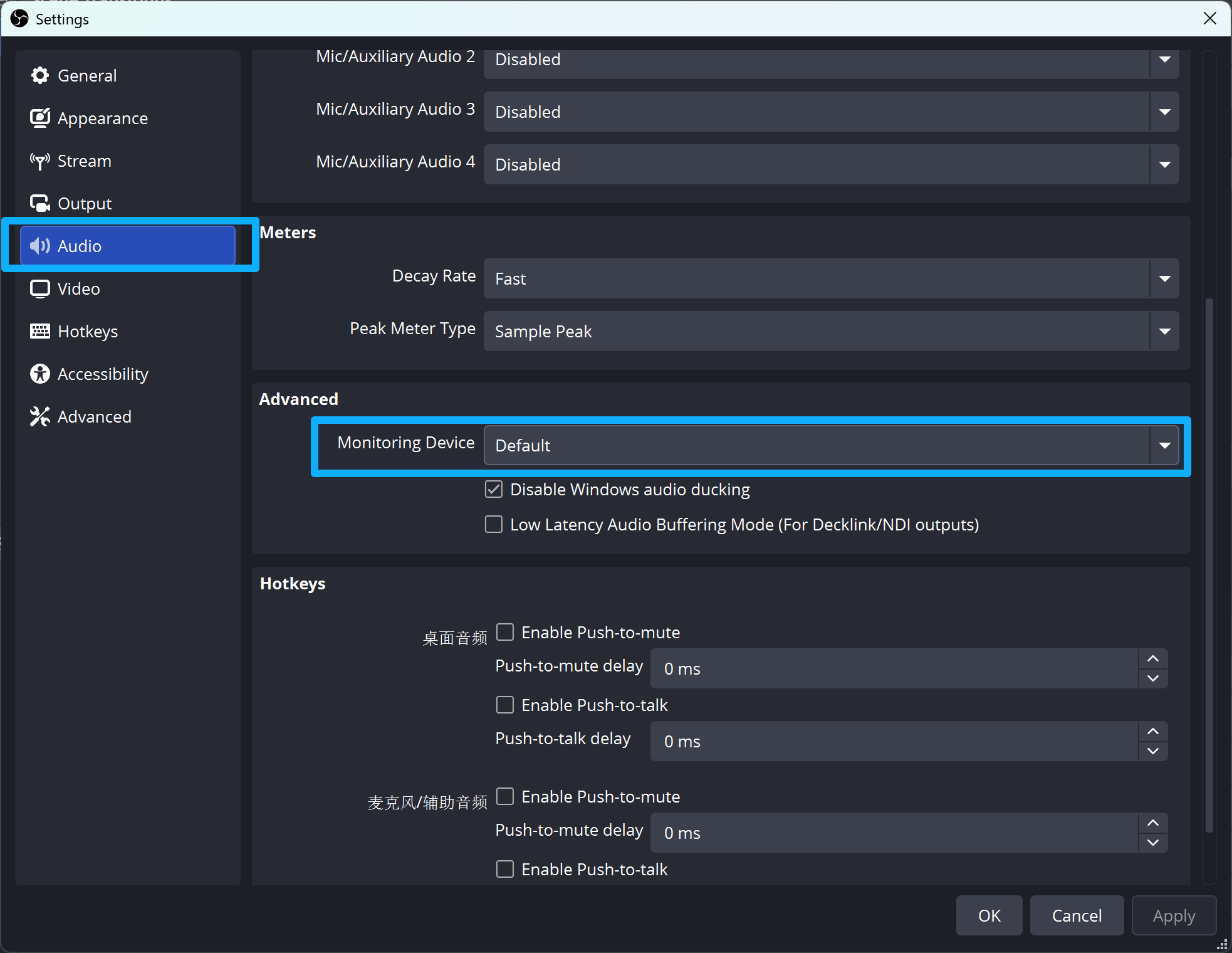Enable Push-to-mute for 桌面音频
The width and height of the screenshot is (1232, 953).
505,632
